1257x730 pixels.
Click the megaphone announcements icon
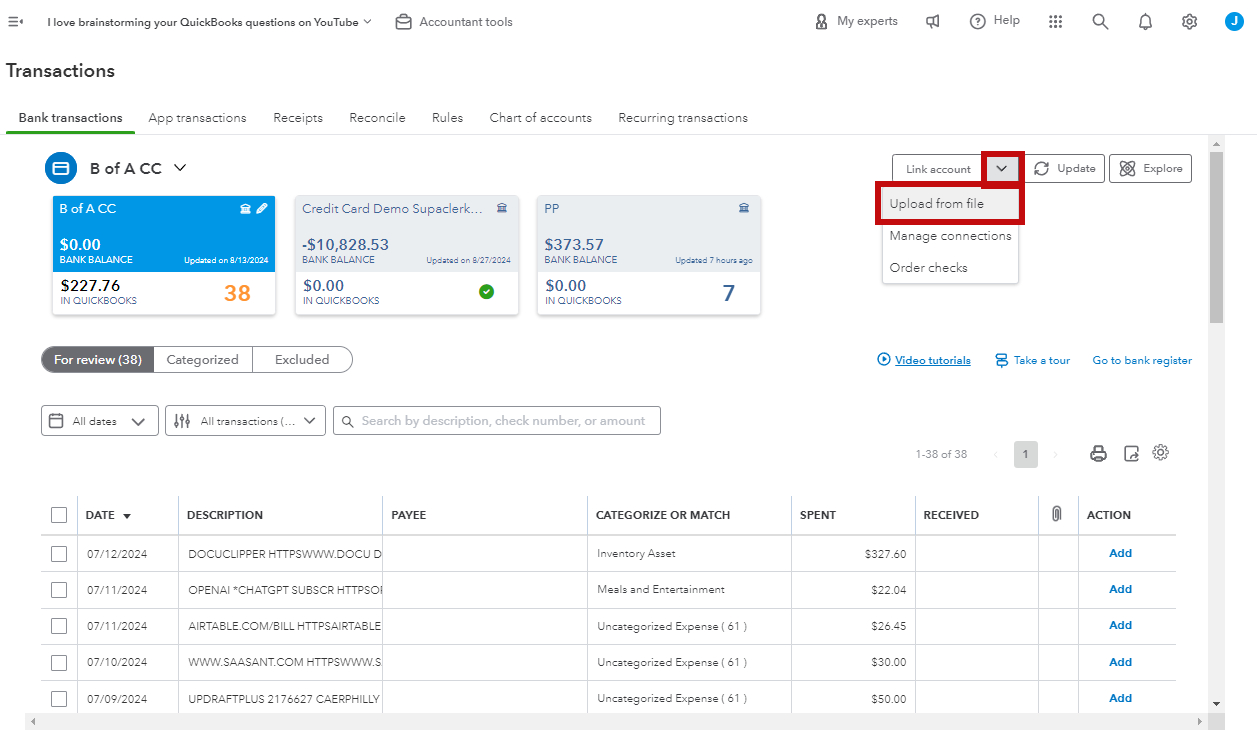[933, 21]
